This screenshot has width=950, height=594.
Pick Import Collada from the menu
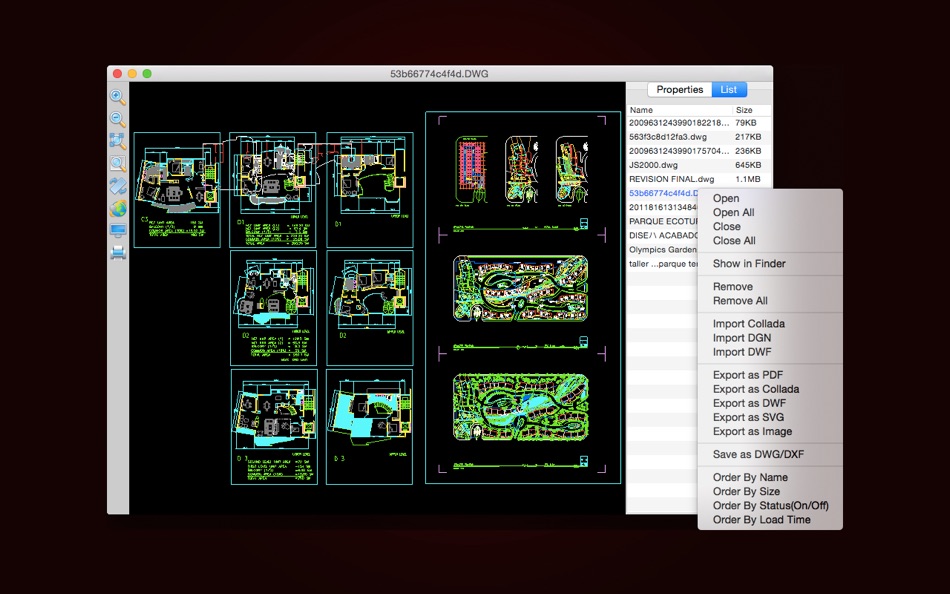coord(748,324)
